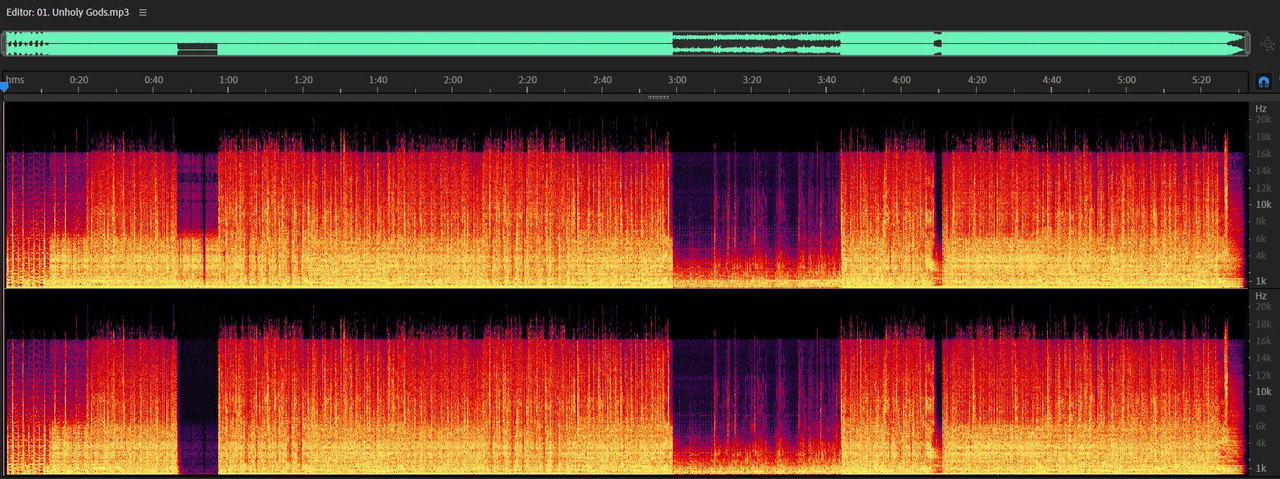1280x479 pixels.
Task: Click 4k on the upper channel frequency scale
Action: tap(1263, 257)
